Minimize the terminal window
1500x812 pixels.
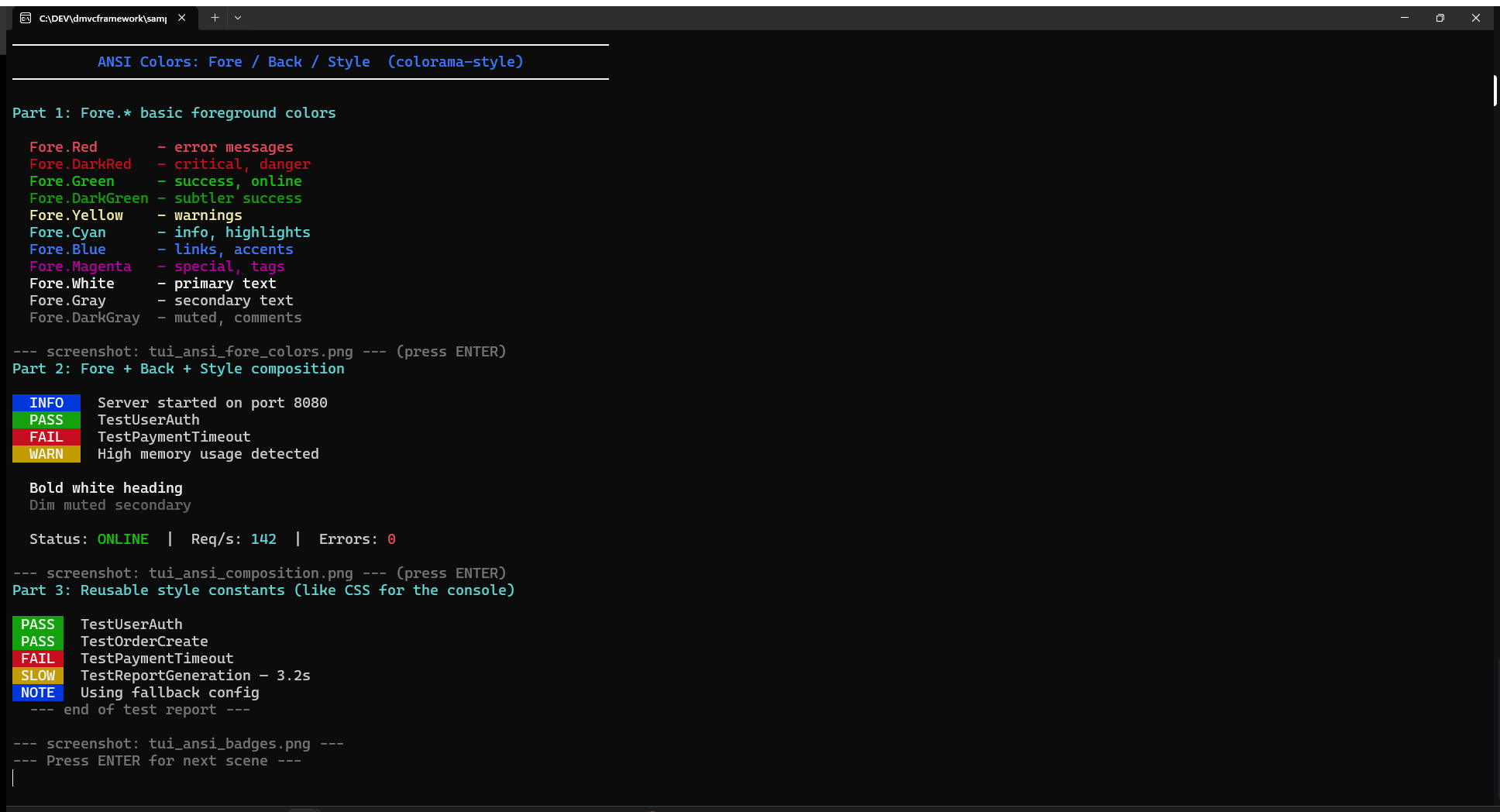click(x=1404, y=18)
